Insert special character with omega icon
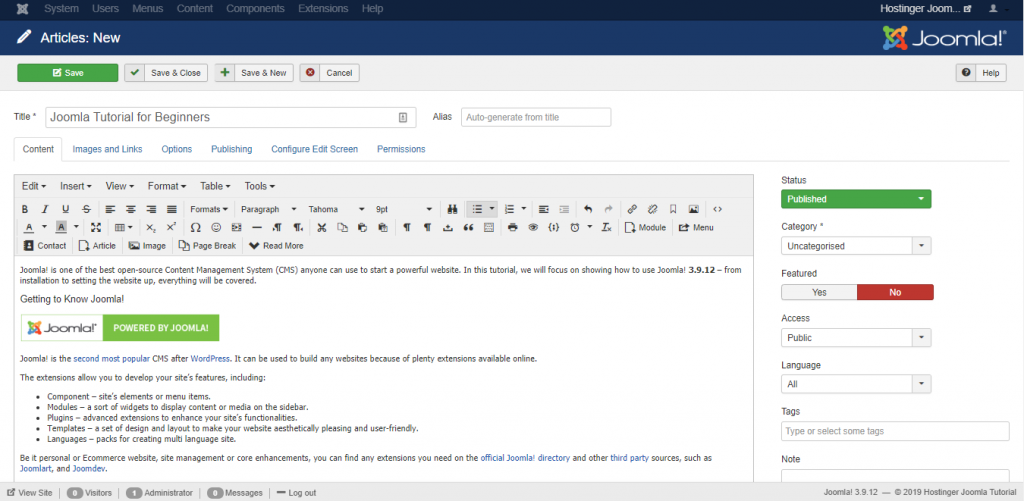This screenshot has width=1024, height=501. click(195, 227)
